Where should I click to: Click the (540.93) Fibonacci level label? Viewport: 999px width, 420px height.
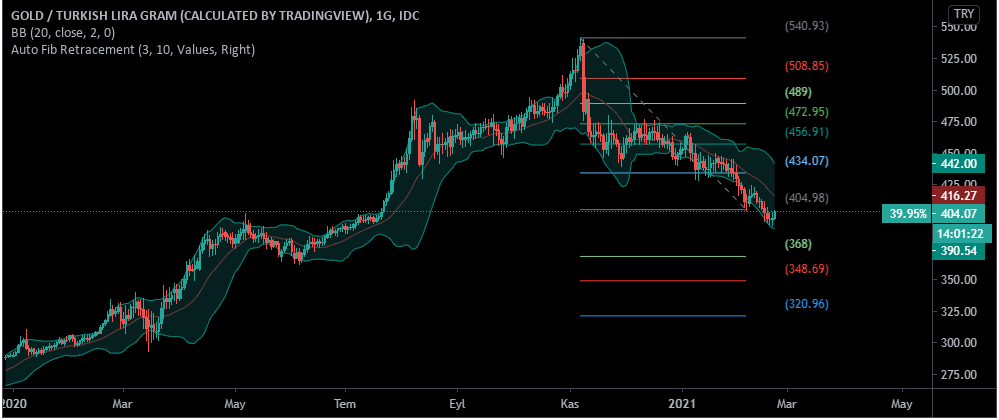pyautogui.click(x=807, y=26)
